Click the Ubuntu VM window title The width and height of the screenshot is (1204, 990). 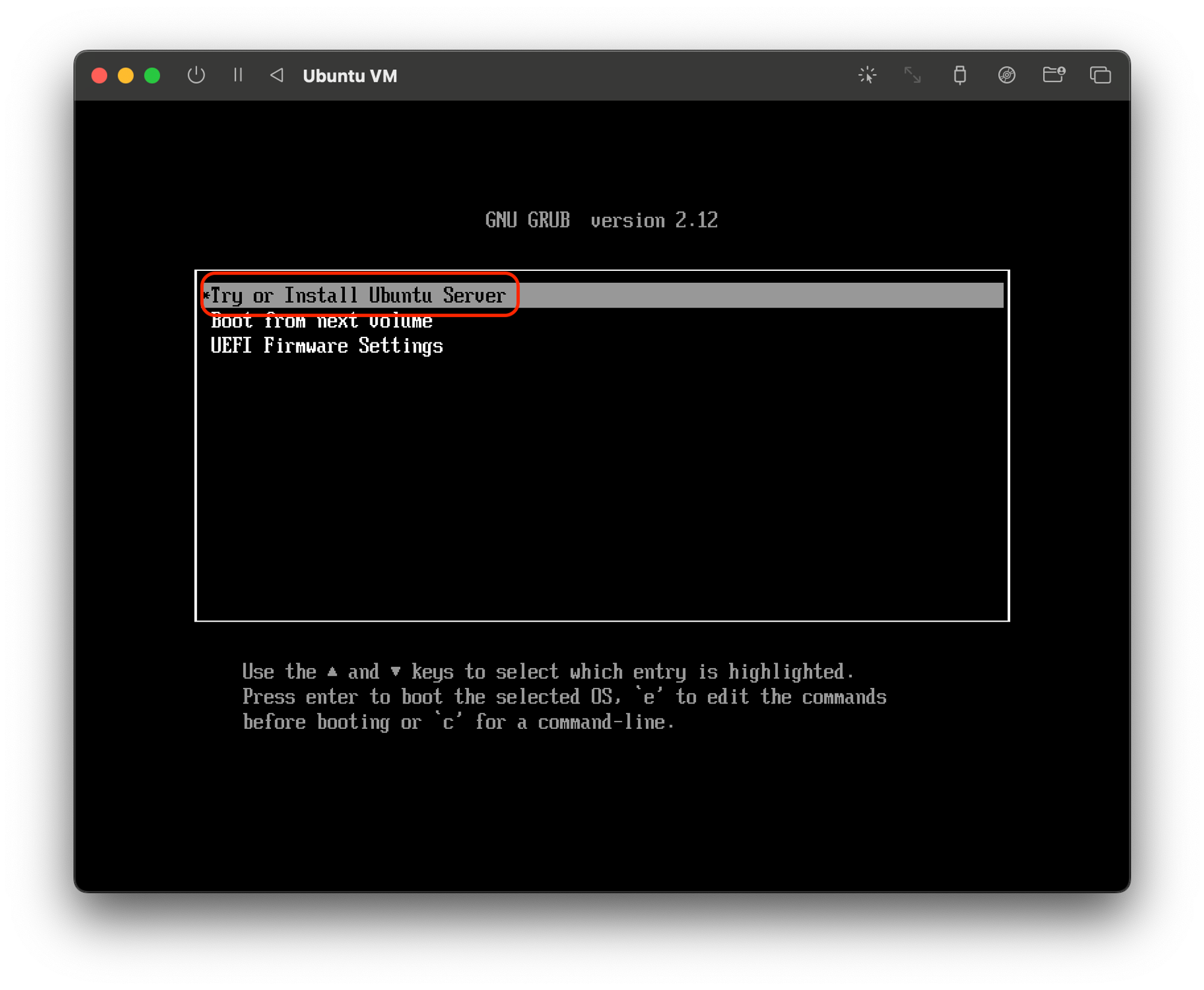tap(350, 76)
